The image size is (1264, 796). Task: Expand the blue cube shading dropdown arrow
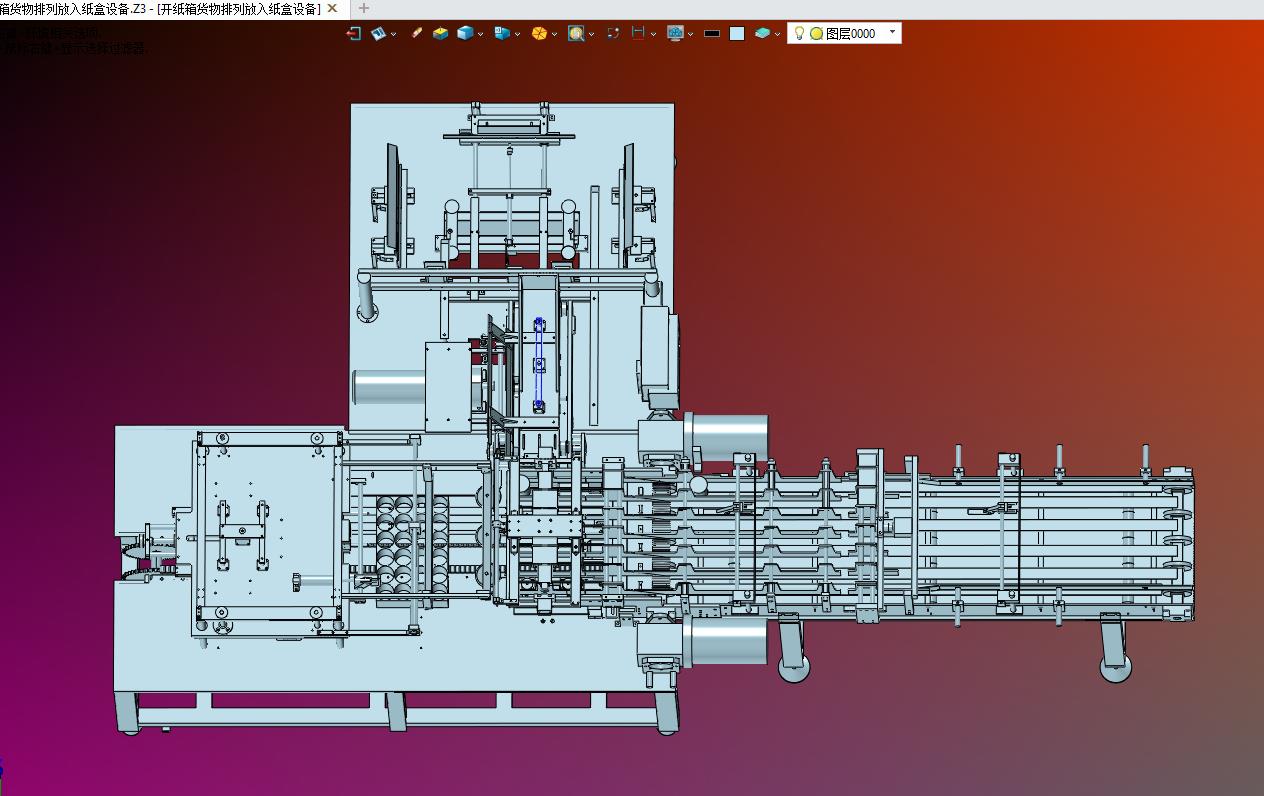pyautogui.click(x=481, y=34)
